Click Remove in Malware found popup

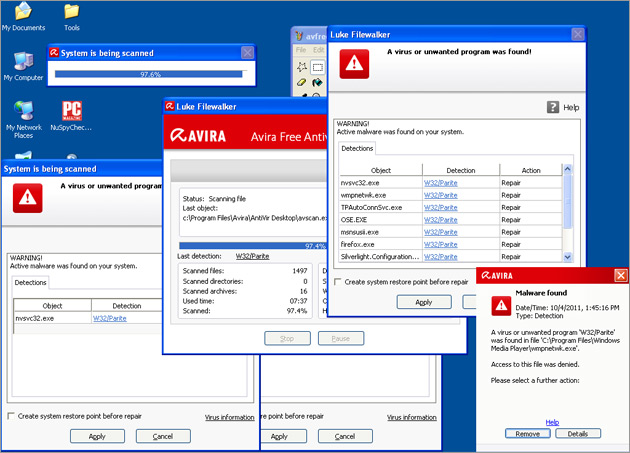point(528,434)
